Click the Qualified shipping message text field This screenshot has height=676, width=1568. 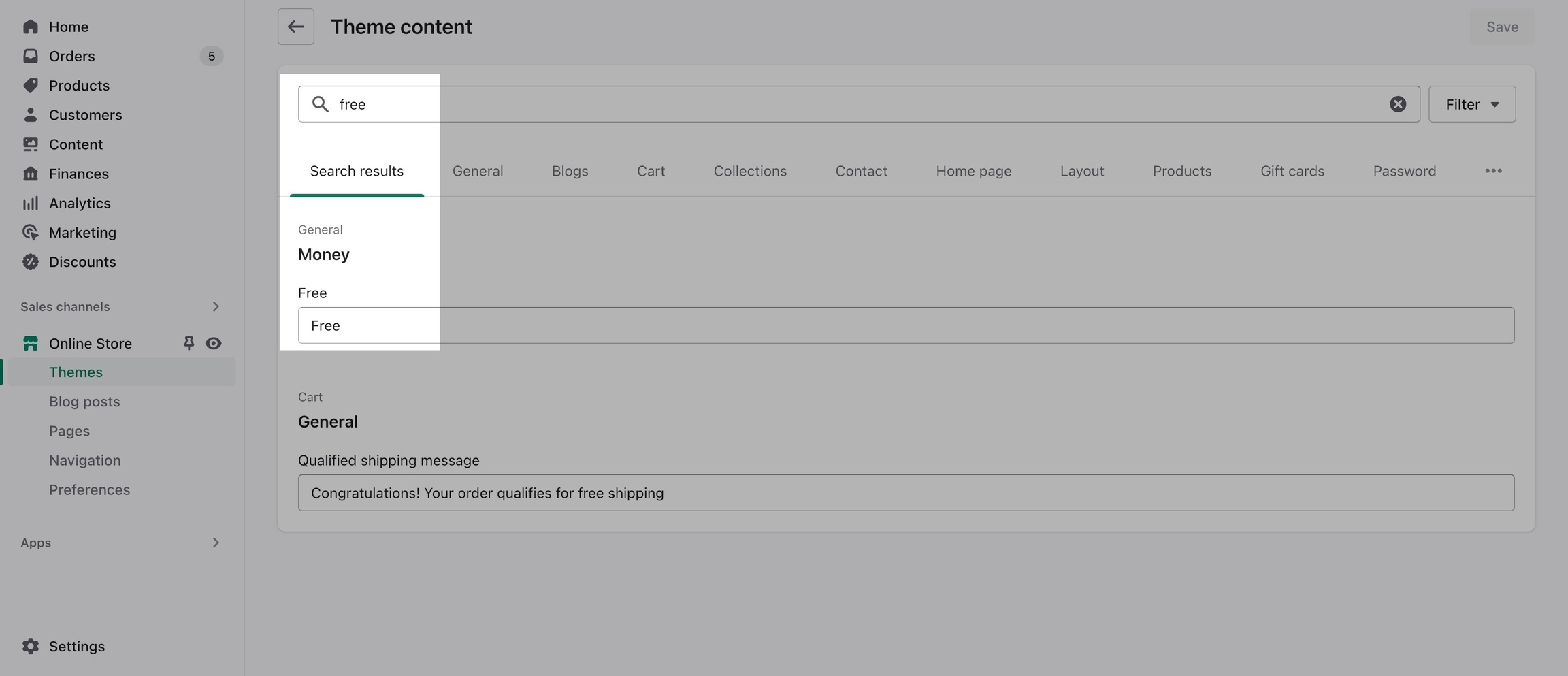906,493
